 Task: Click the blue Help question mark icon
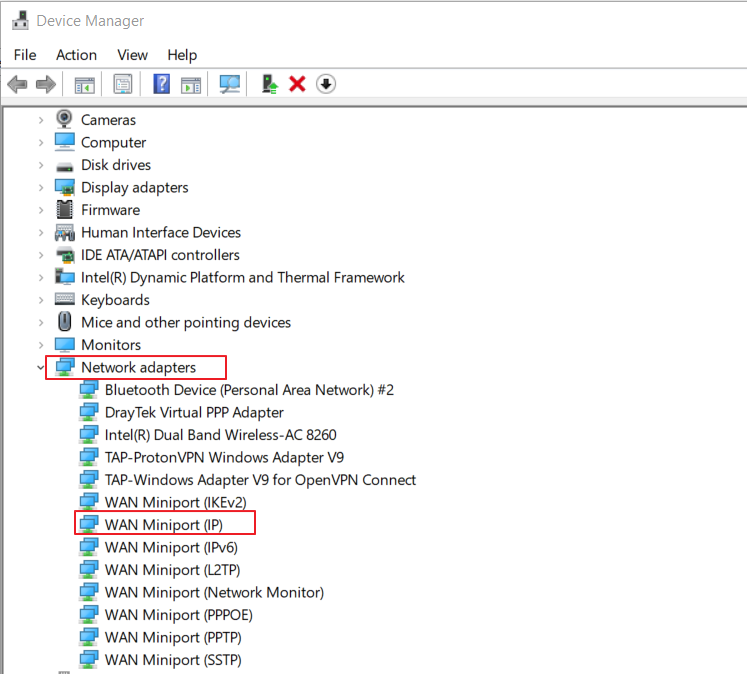(x=162, y=84)
